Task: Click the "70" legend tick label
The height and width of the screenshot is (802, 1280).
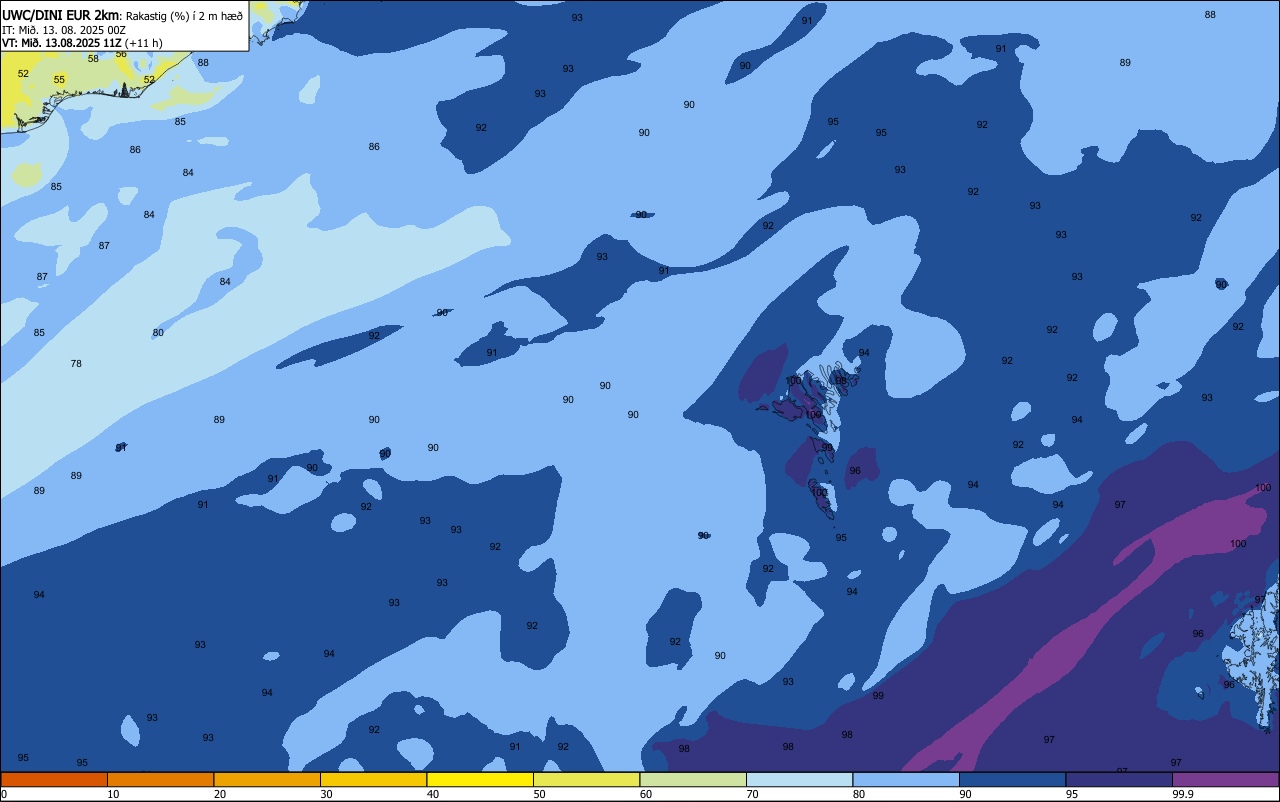Action: tap(752, 794)
